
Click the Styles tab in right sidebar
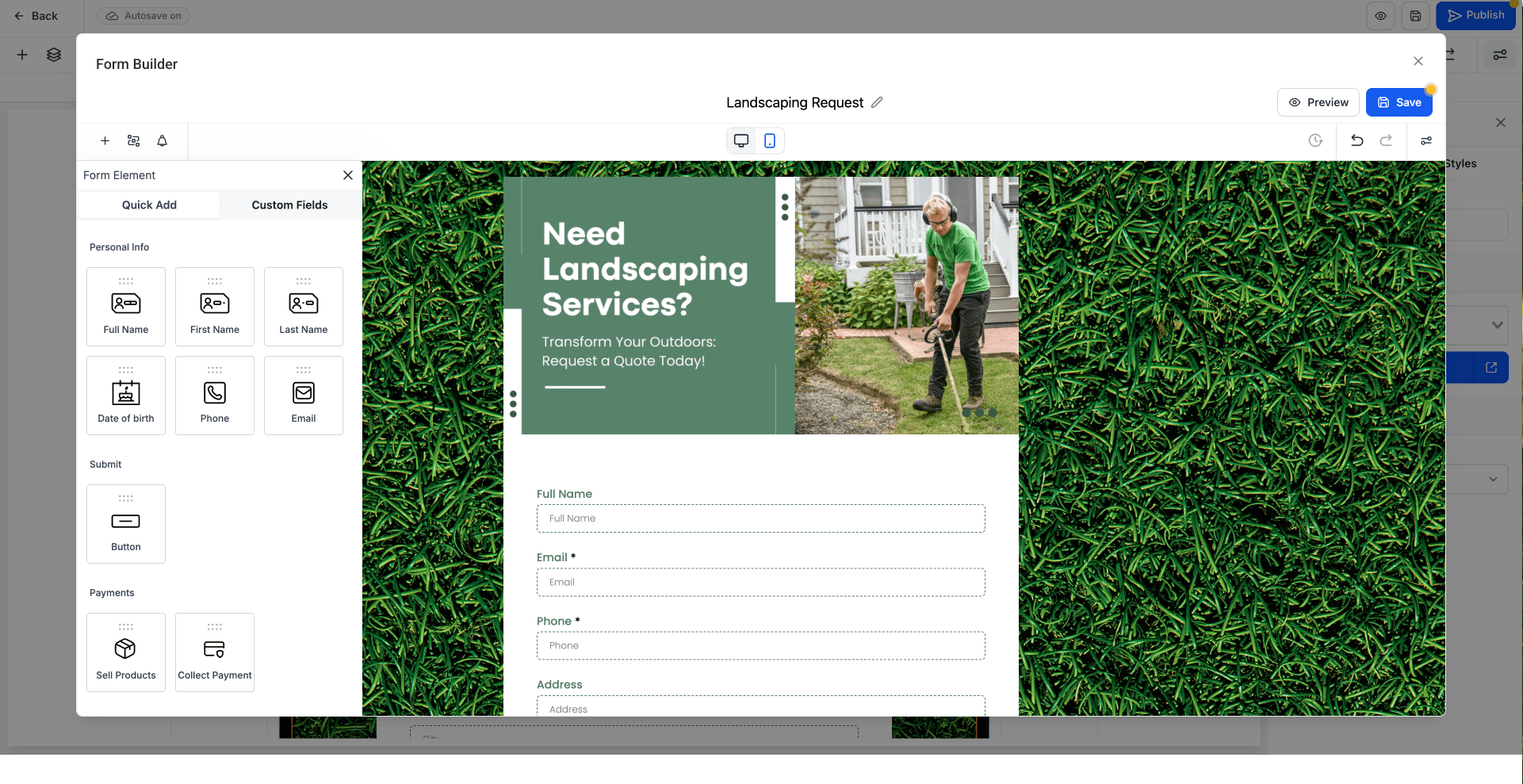pos(1460,163)
